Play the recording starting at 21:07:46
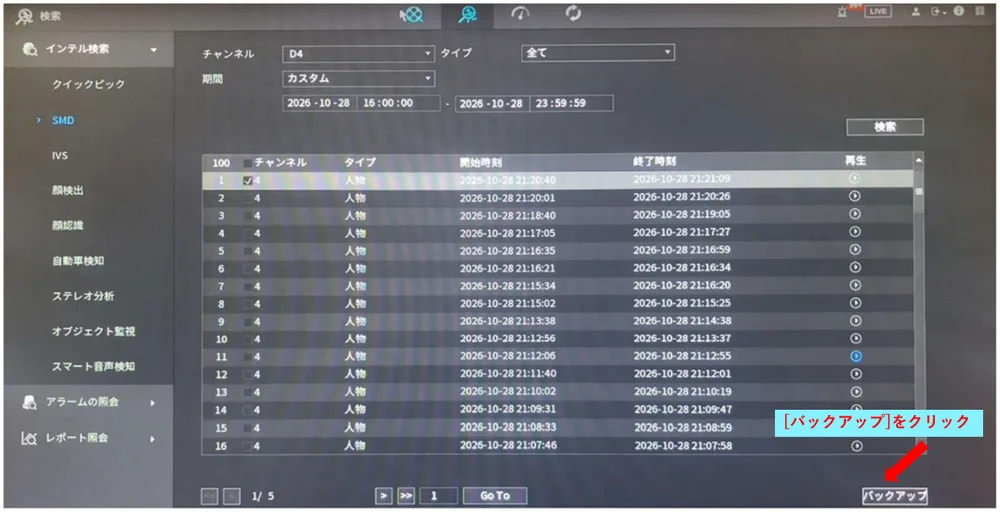The height and width of the screenshot is (512, 1000). click(x=857, y=446)
